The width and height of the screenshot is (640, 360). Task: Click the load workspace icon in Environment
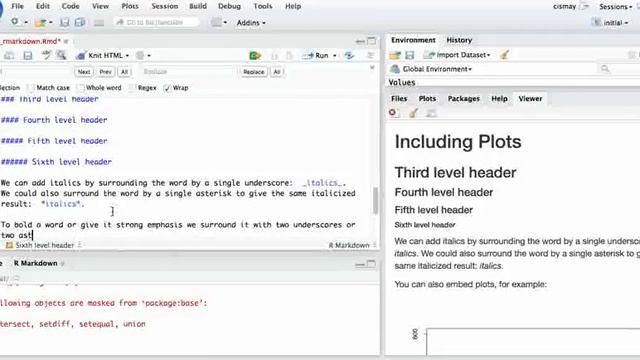pyautogui.click(x=395, y=55)
